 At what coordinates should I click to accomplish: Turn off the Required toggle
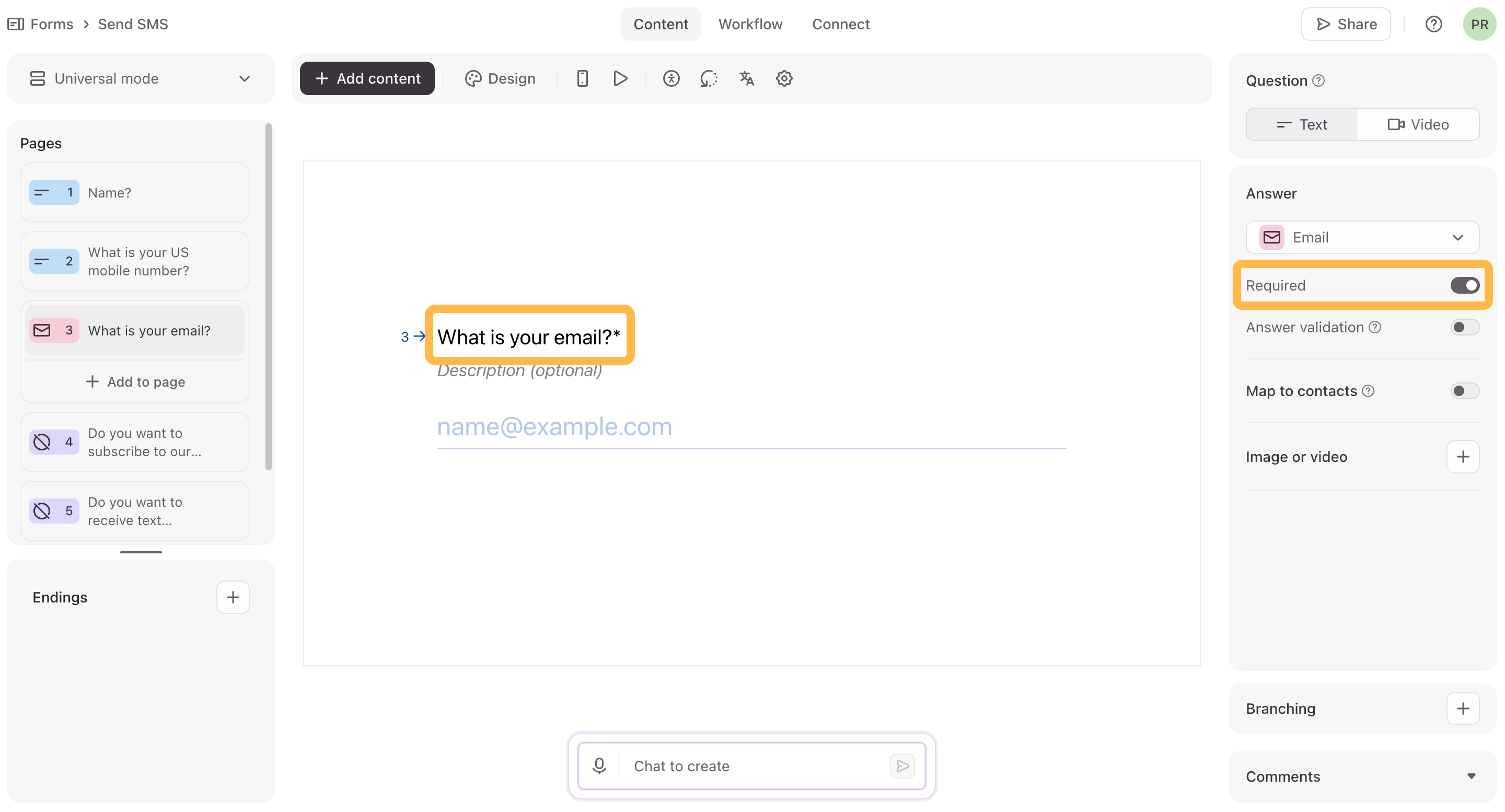pyautogui.click(x=1464, y=285)
